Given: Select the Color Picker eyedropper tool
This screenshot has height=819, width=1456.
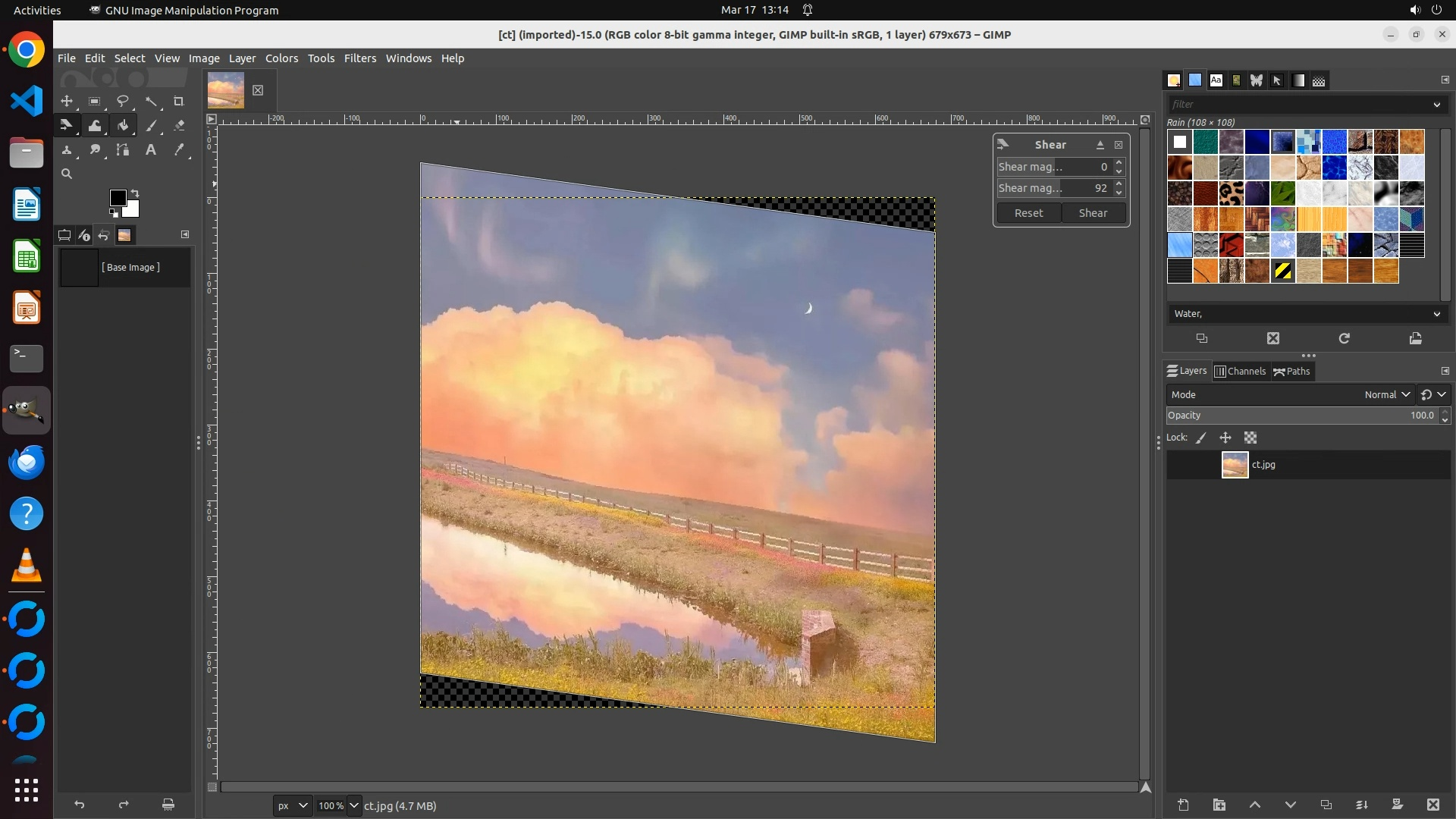Looking at the screenshot, I should tap(179, 150).
